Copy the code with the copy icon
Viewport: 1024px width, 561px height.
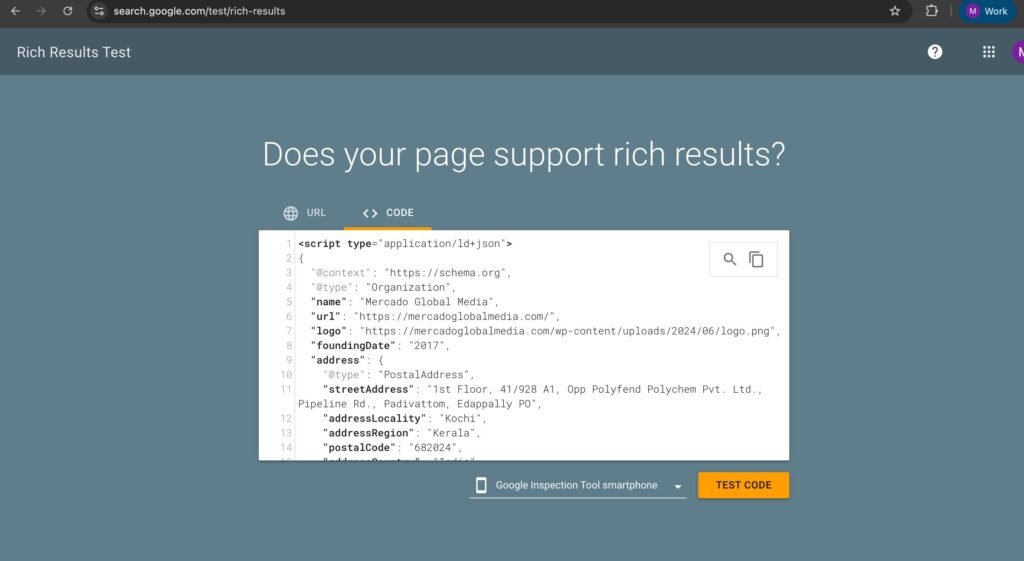pos(756,259)
